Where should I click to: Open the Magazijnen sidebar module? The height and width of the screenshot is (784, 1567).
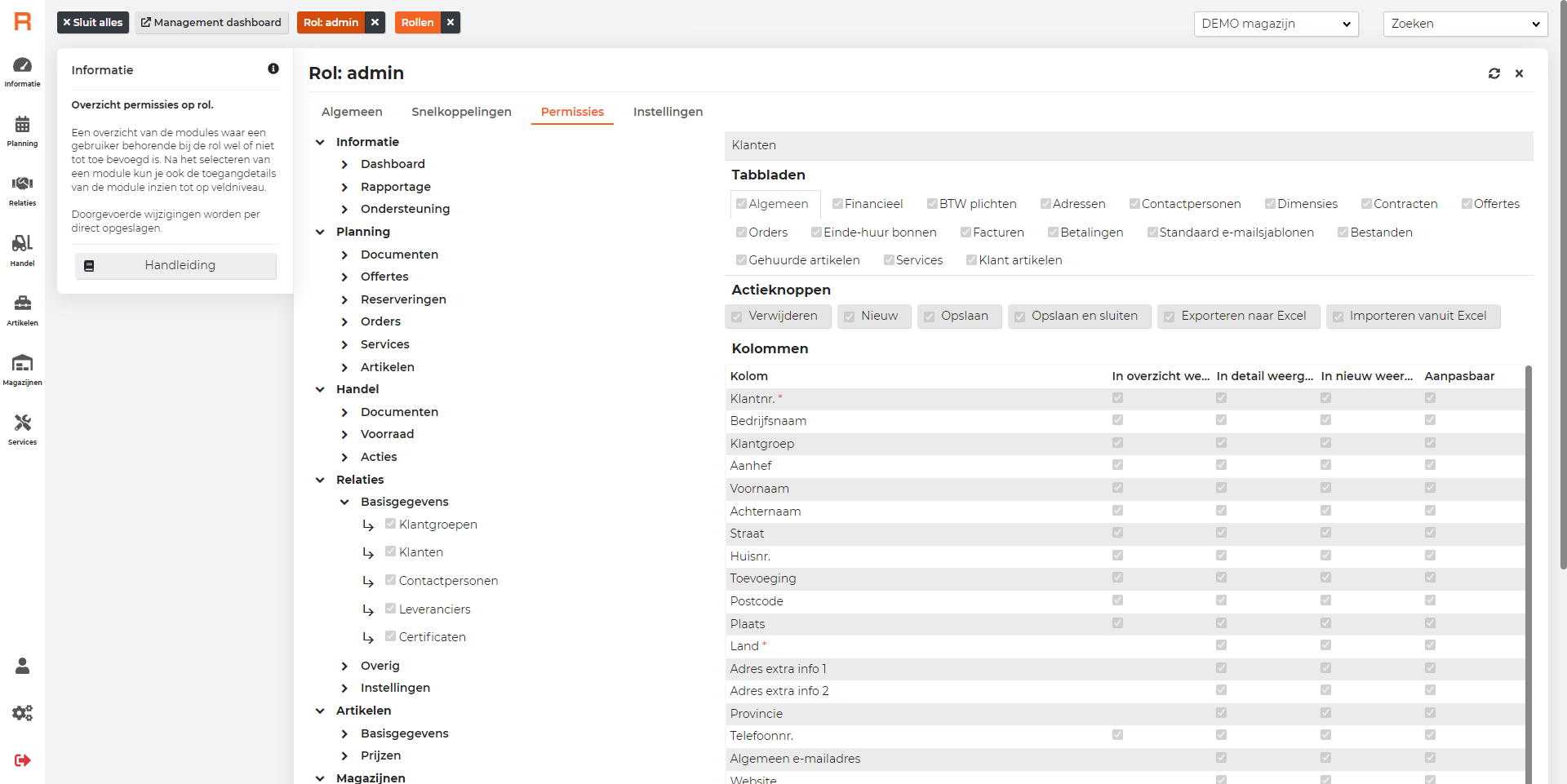pyautogui.click(x=22, y=370)
